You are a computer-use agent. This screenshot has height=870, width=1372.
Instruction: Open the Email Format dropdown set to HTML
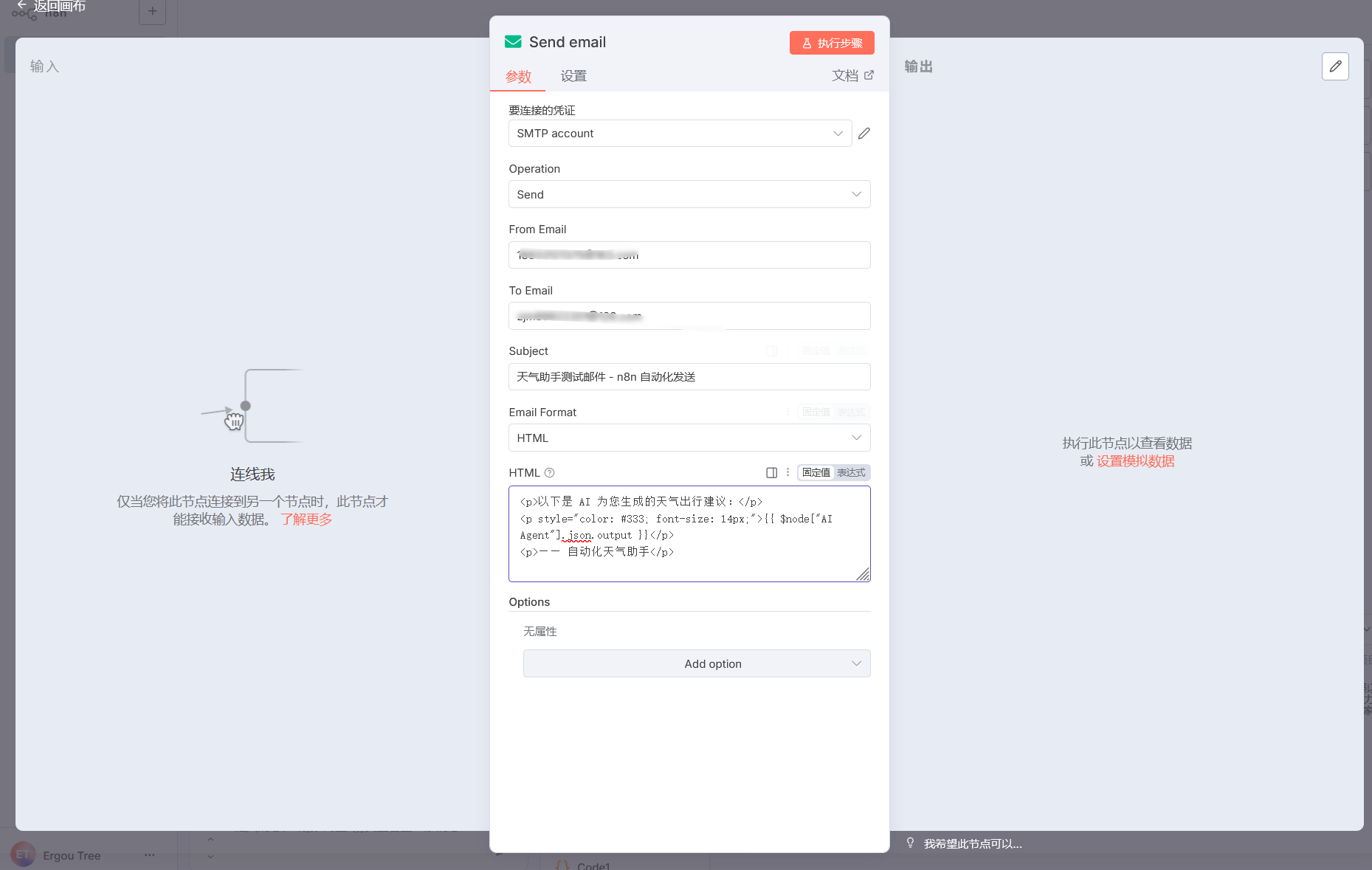(689, 438)
